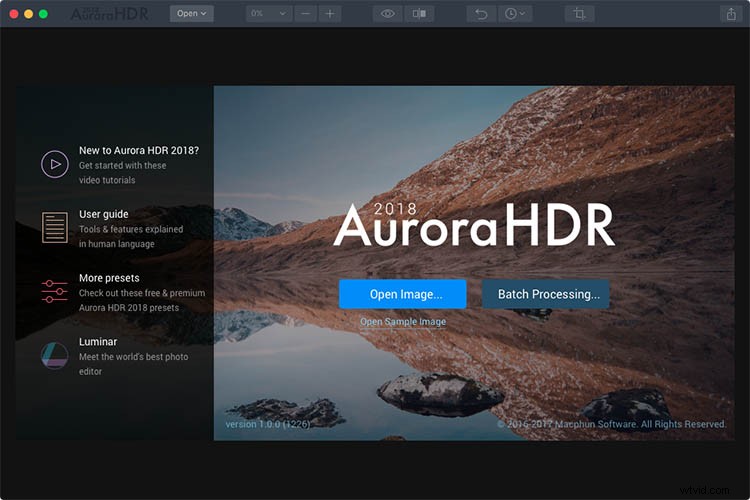750x500 pixels.
Task: Click the version 1.0.0 (1226) text
Action: click(268, 424)
